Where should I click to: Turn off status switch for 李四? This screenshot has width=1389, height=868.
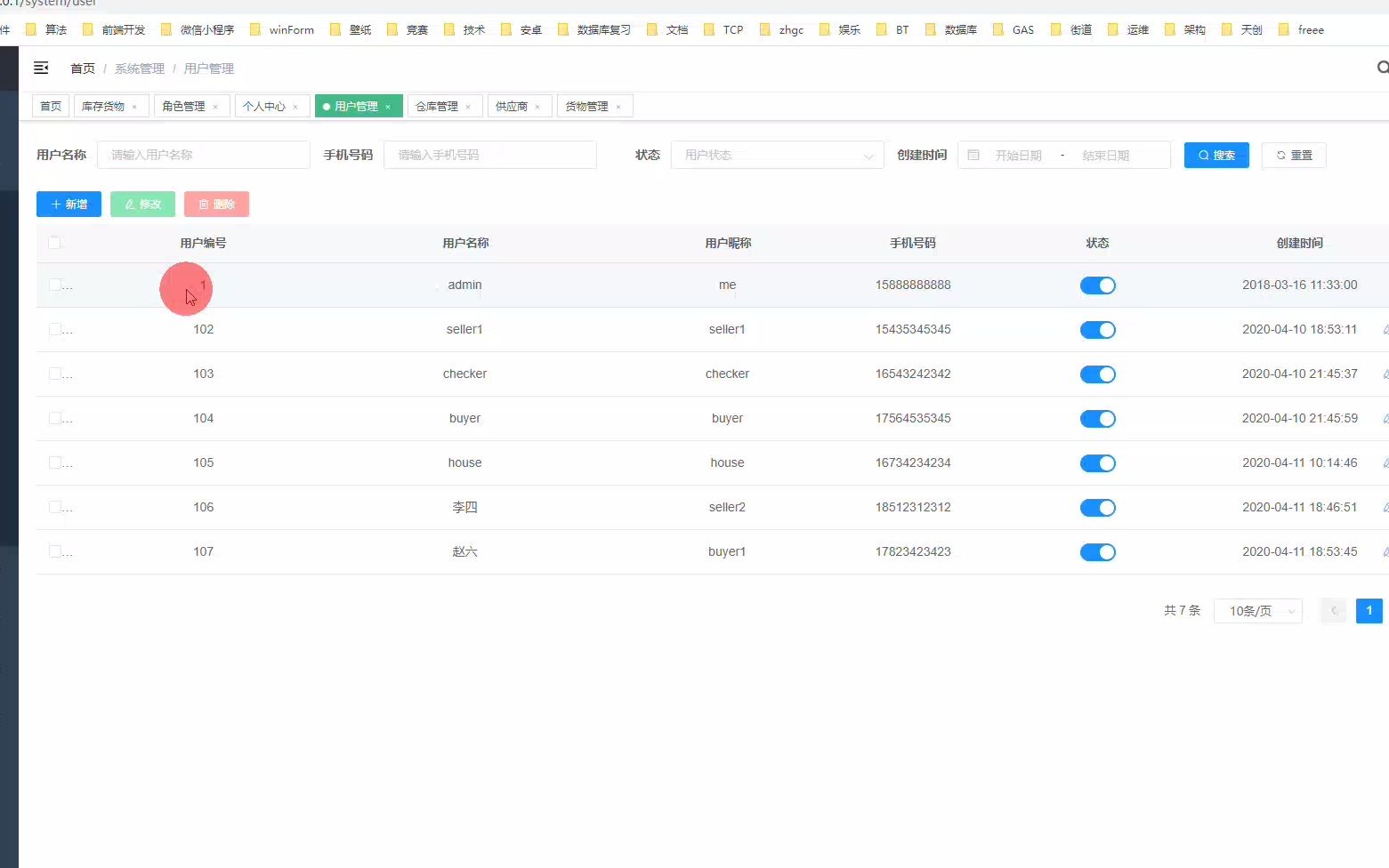coord(1097,508)
